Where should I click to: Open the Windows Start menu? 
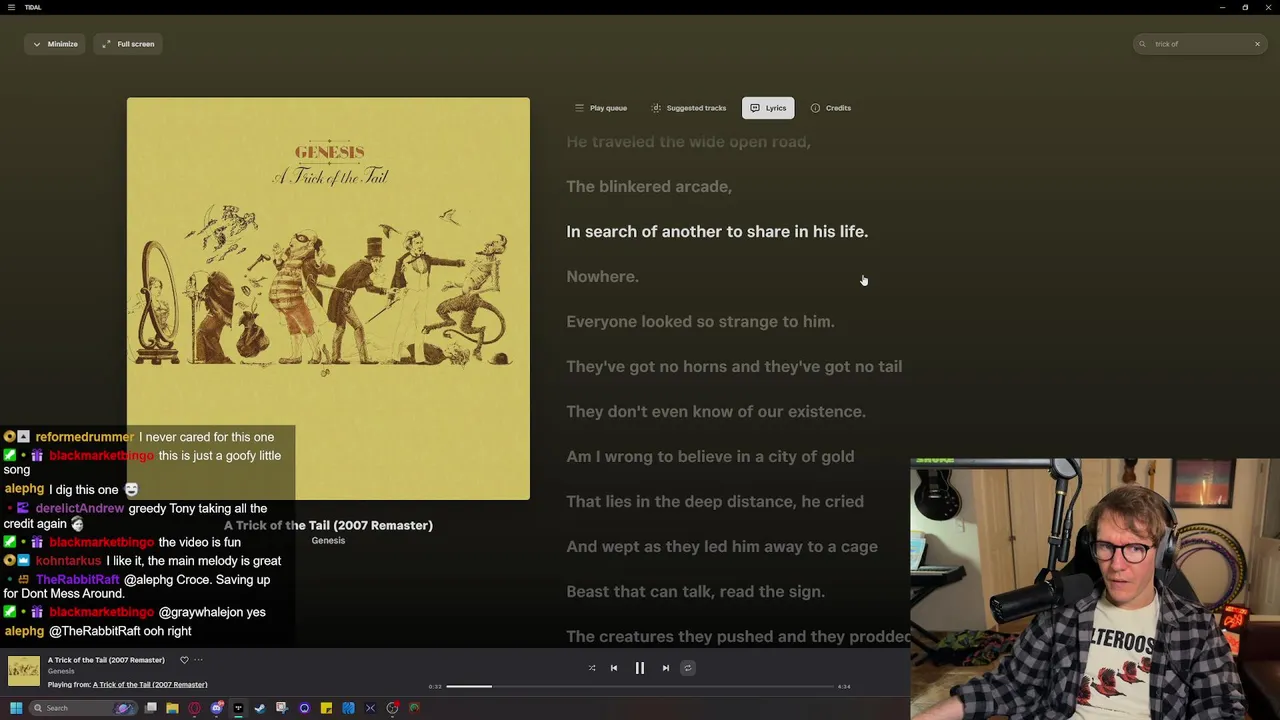point(16,708)
